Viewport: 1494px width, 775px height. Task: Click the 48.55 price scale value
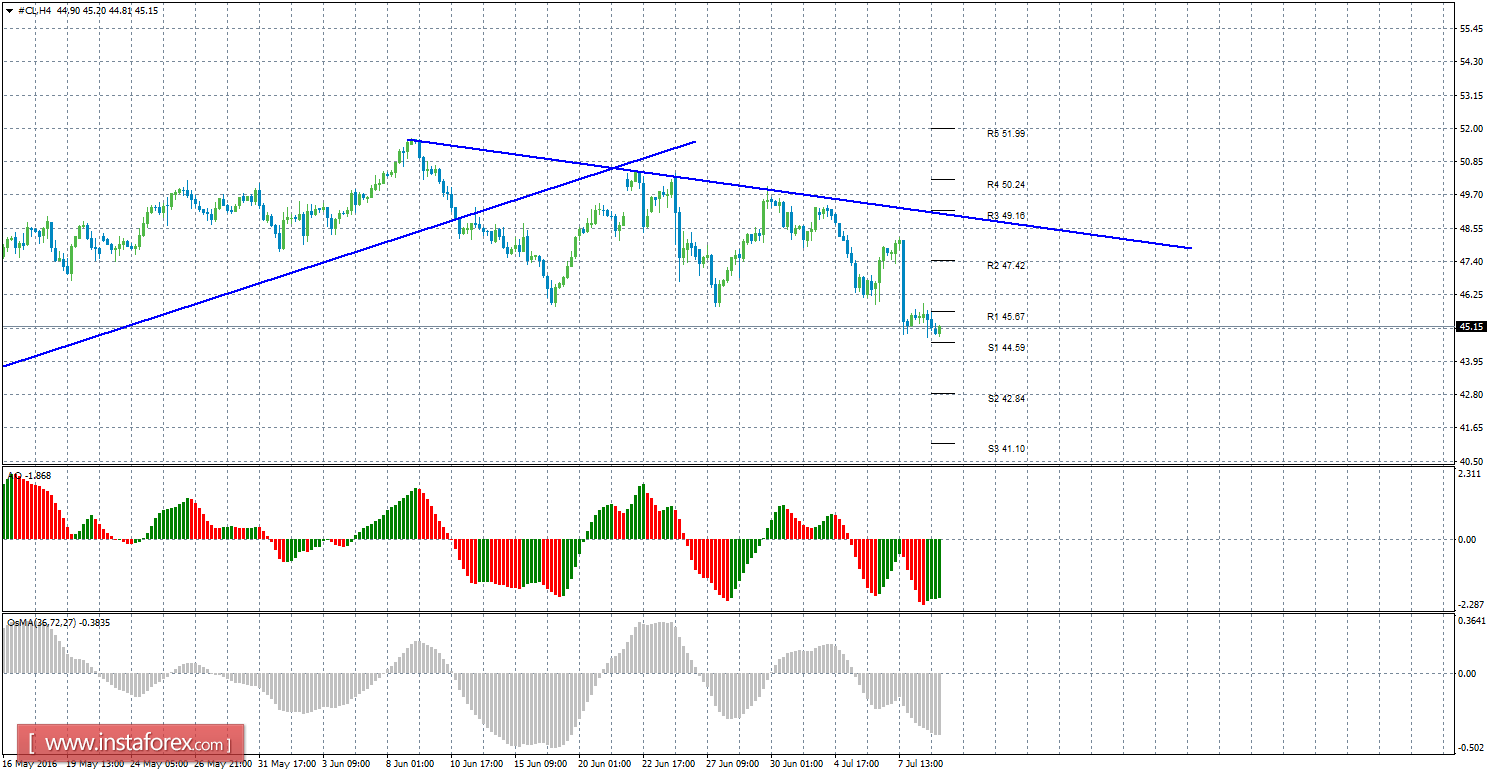click(x=1471, y=229)
